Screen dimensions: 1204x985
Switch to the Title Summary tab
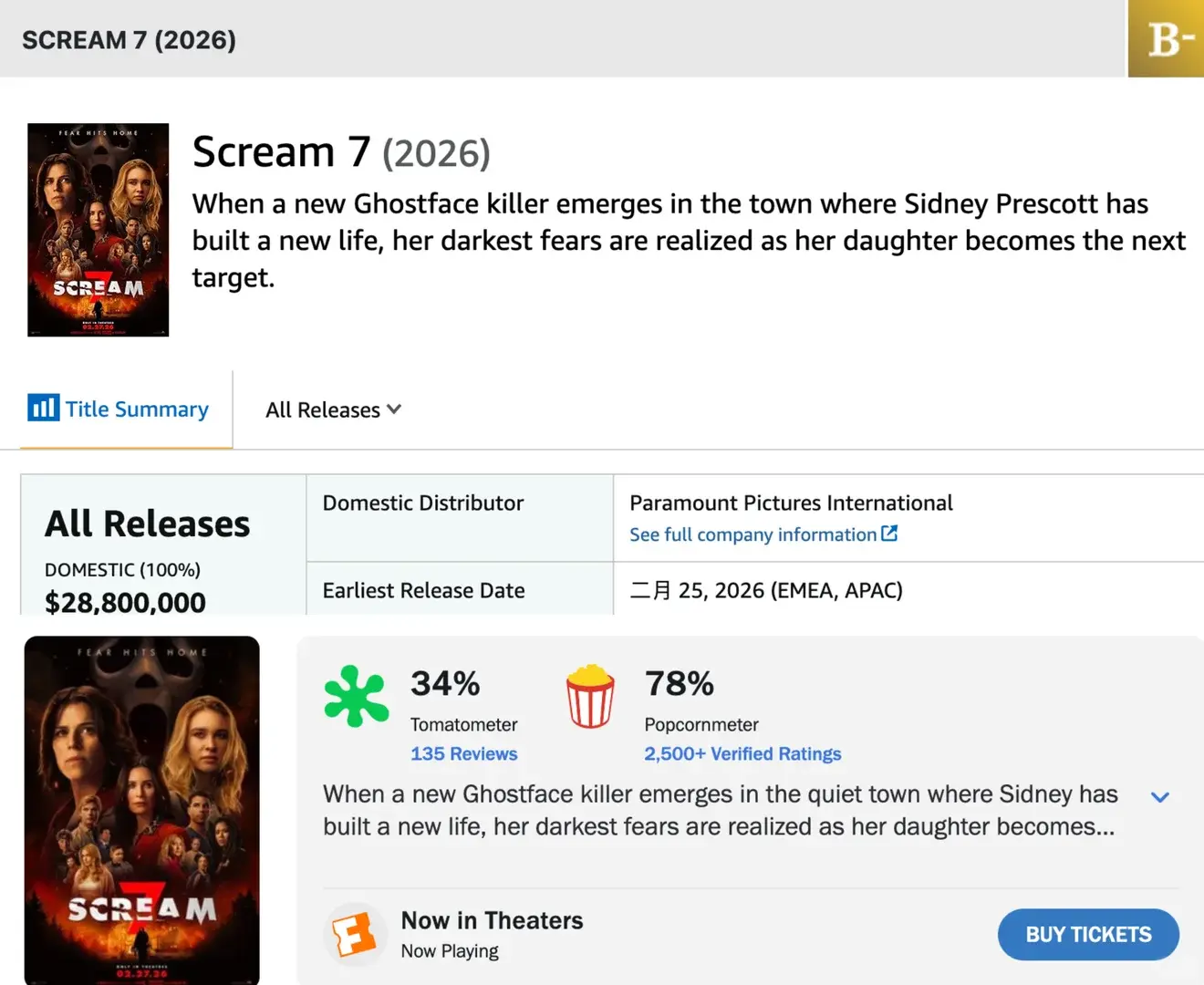137,410
